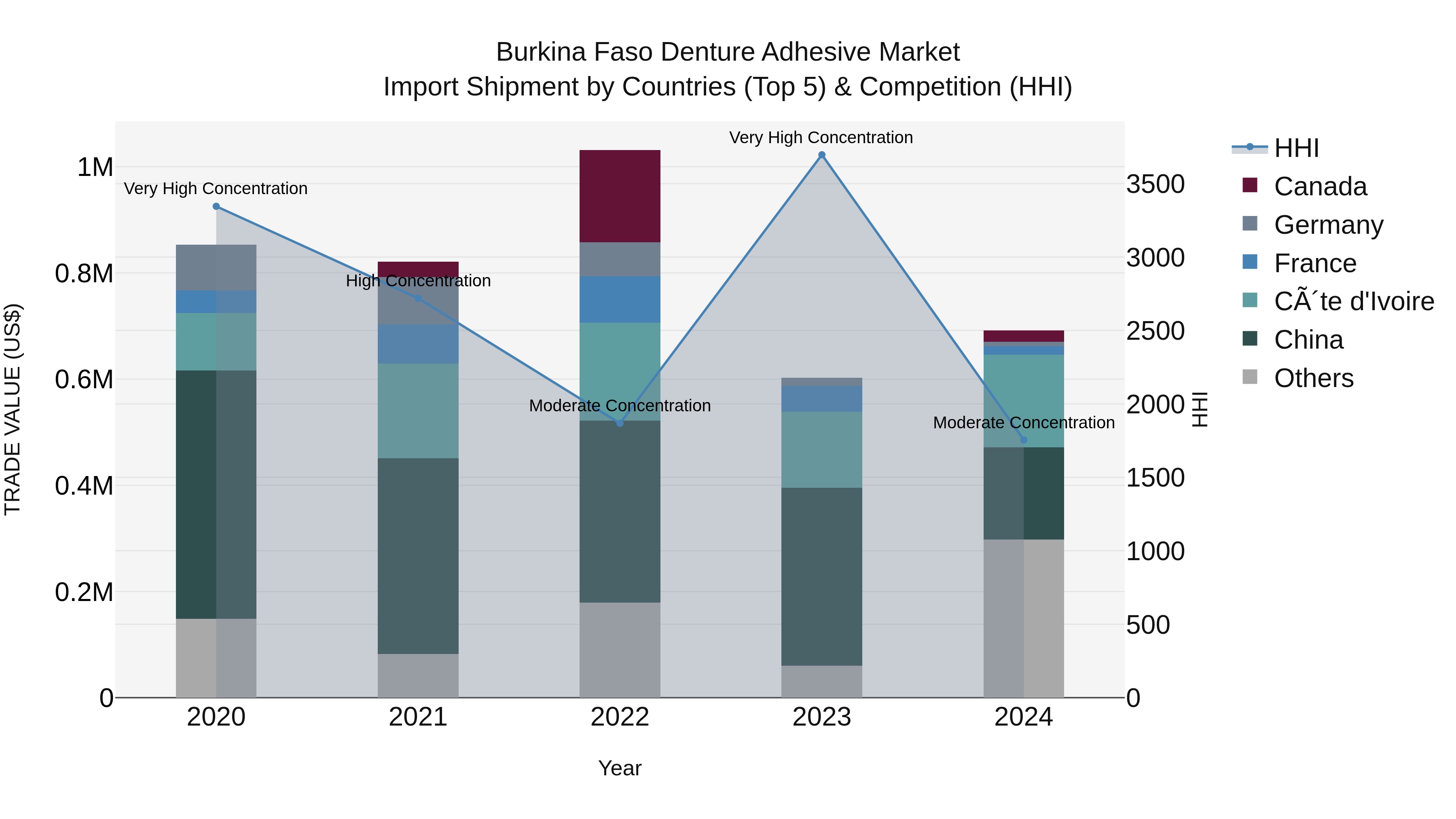Click the France segment of the 2022 bar

(x=620, y=300)
